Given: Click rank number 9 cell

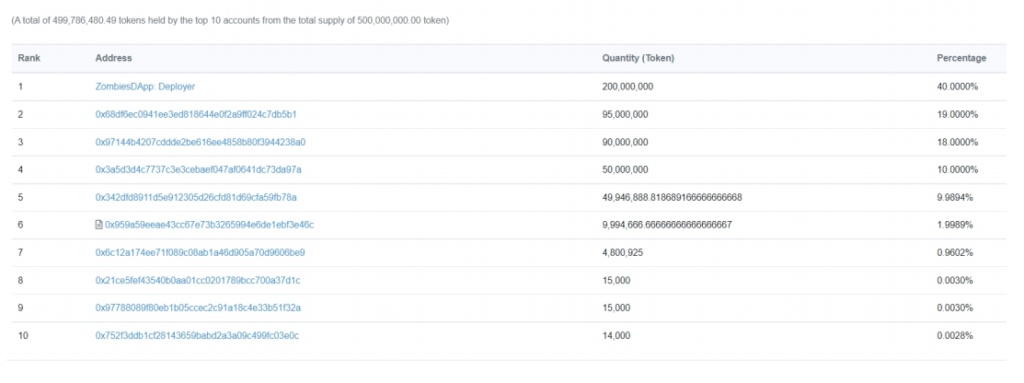Looking at the screenshot, I should tap(20, 308).
